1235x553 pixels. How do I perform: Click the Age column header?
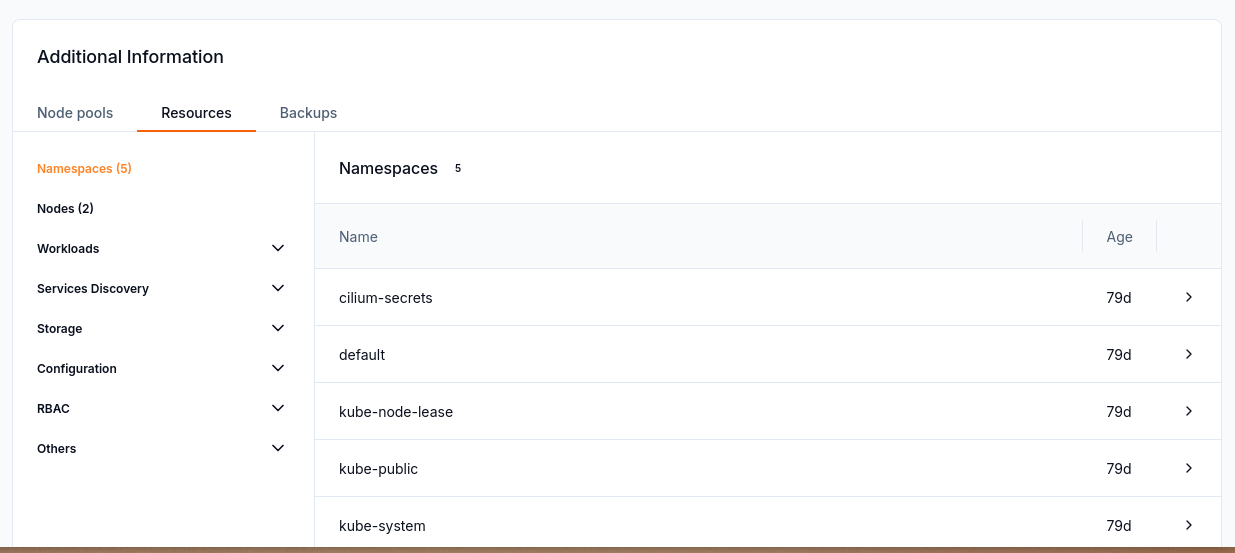[x=1119, y=237]
